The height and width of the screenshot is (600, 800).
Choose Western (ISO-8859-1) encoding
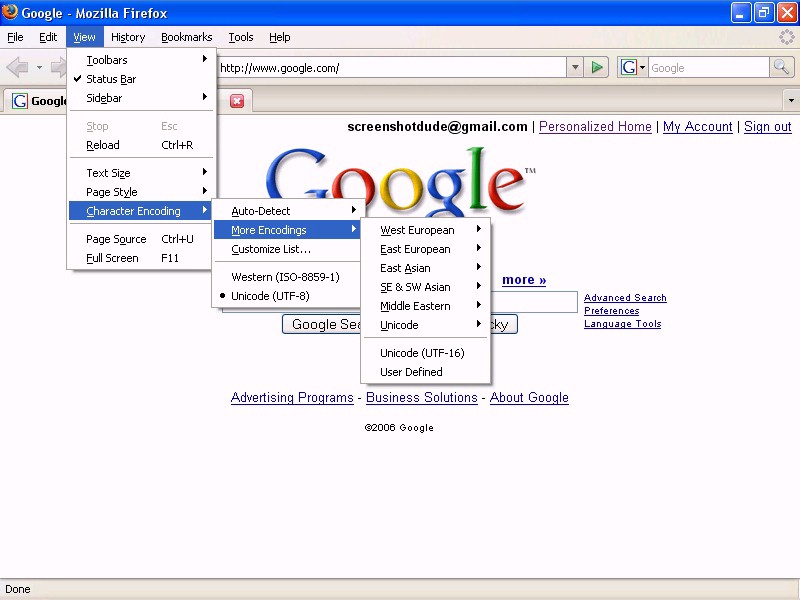[x=285, y=277]
